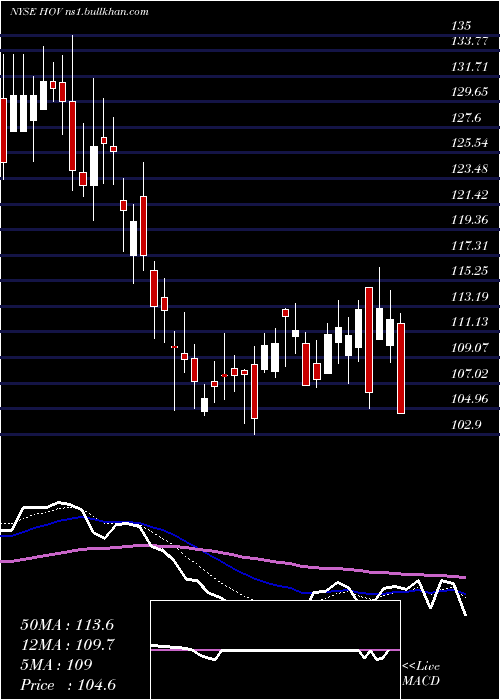Select the 111.13 price axis label
The image size is (500, 700).
[468, 322]
